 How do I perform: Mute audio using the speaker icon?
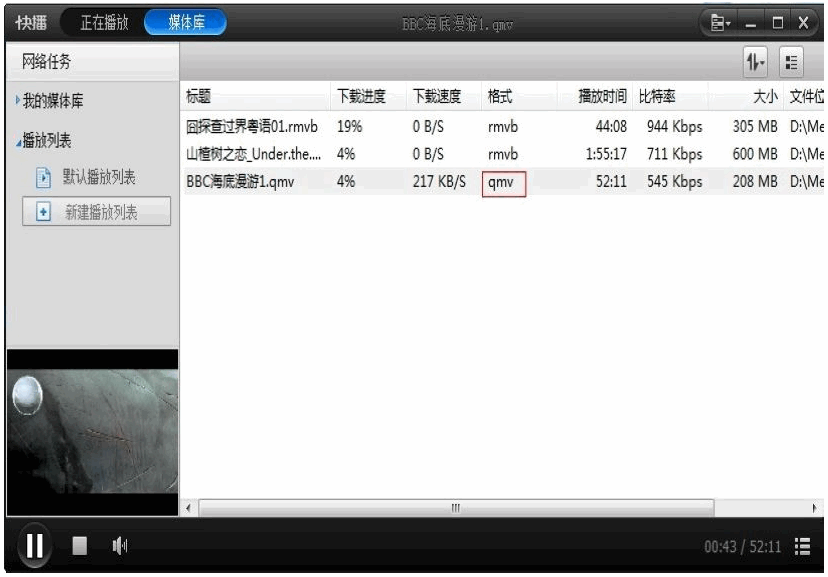pyautogui.click(x=120, y=546)
